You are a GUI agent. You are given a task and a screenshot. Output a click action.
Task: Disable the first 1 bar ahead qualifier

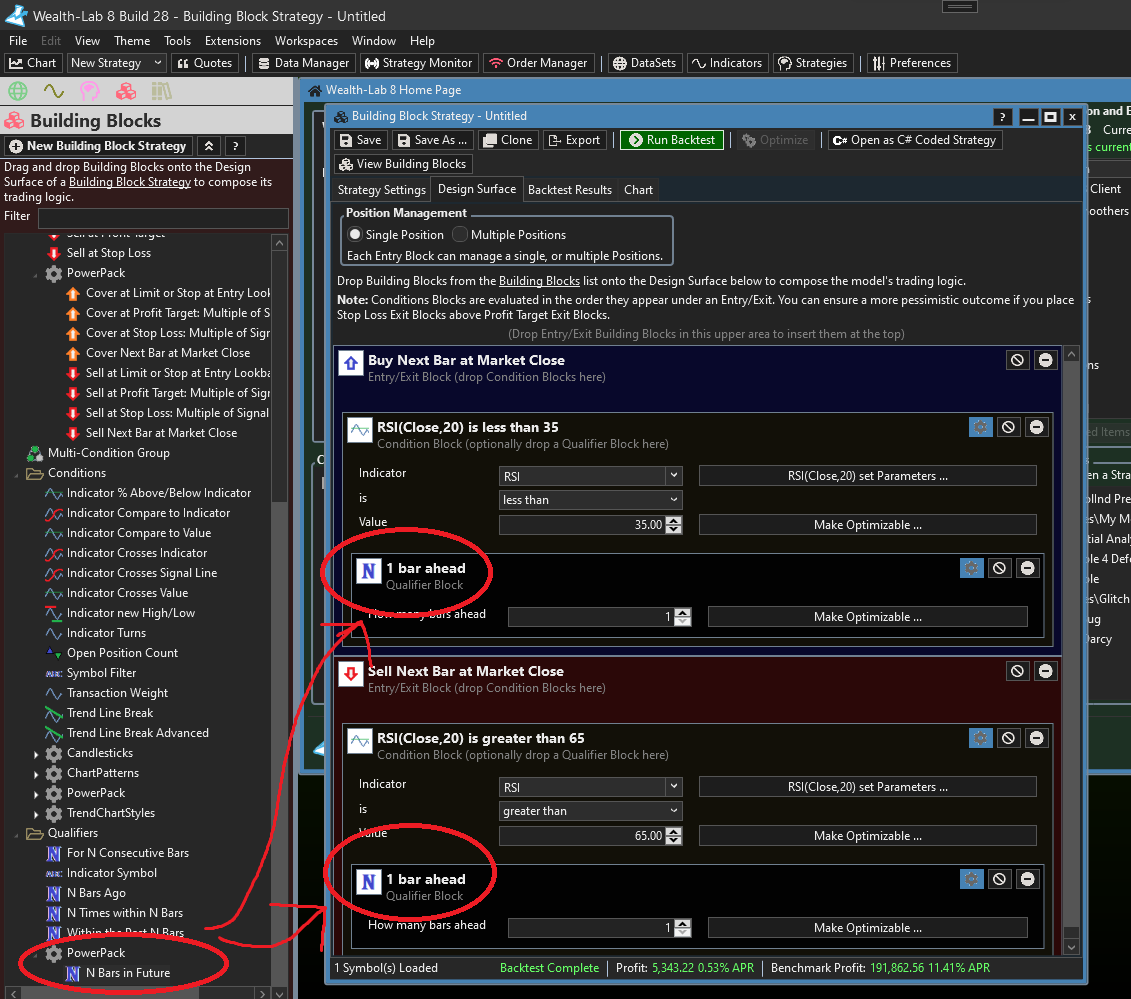pos(999,568)
